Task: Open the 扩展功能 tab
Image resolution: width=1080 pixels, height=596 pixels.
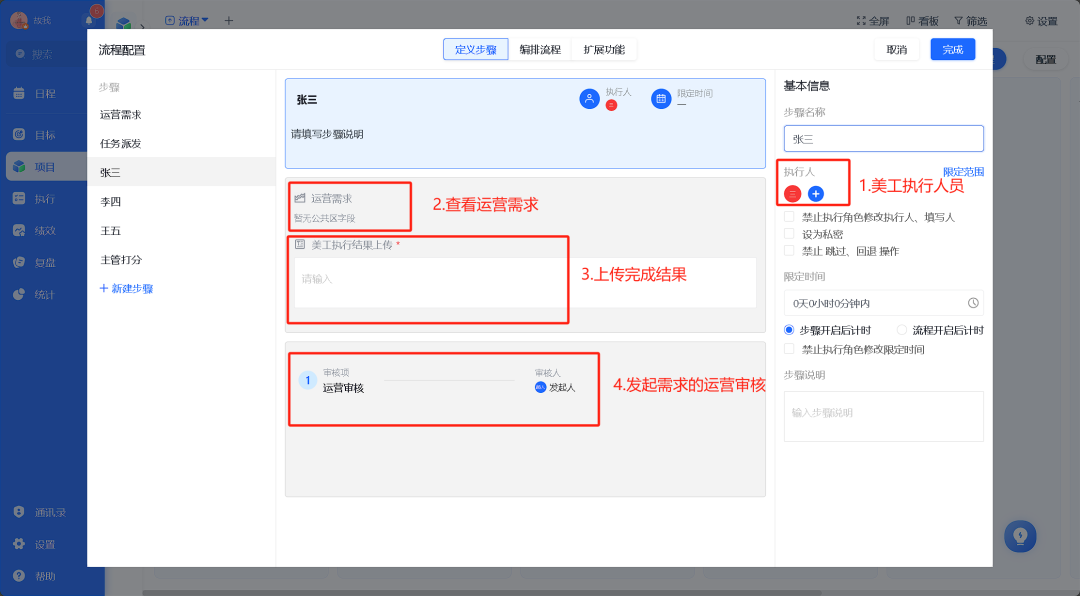Action: coord(603,48)
